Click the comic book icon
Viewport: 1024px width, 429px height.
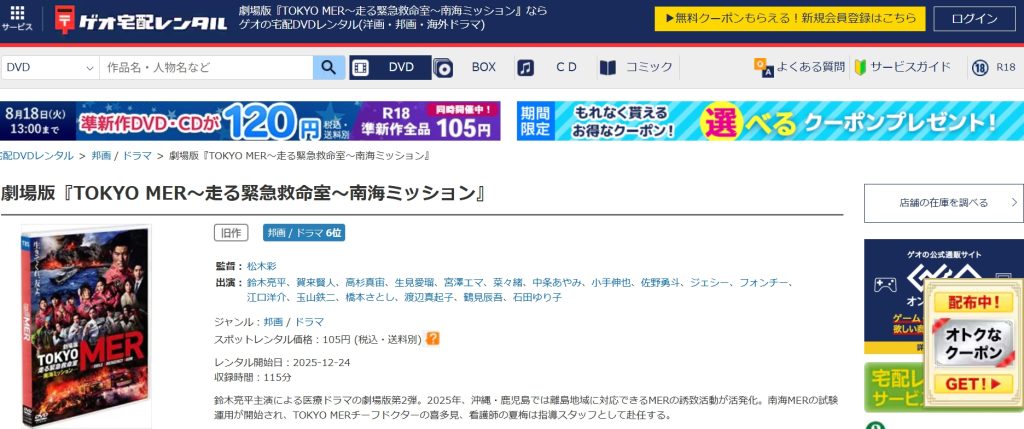click(608, 68)
